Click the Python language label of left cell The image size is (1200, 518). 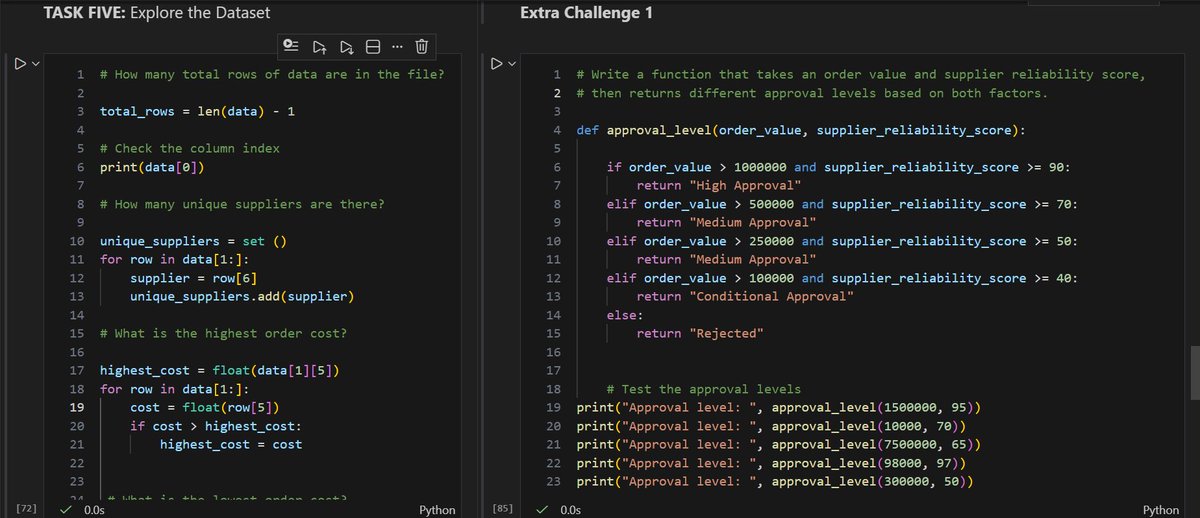pyautogui.click(x=437, y=510)
